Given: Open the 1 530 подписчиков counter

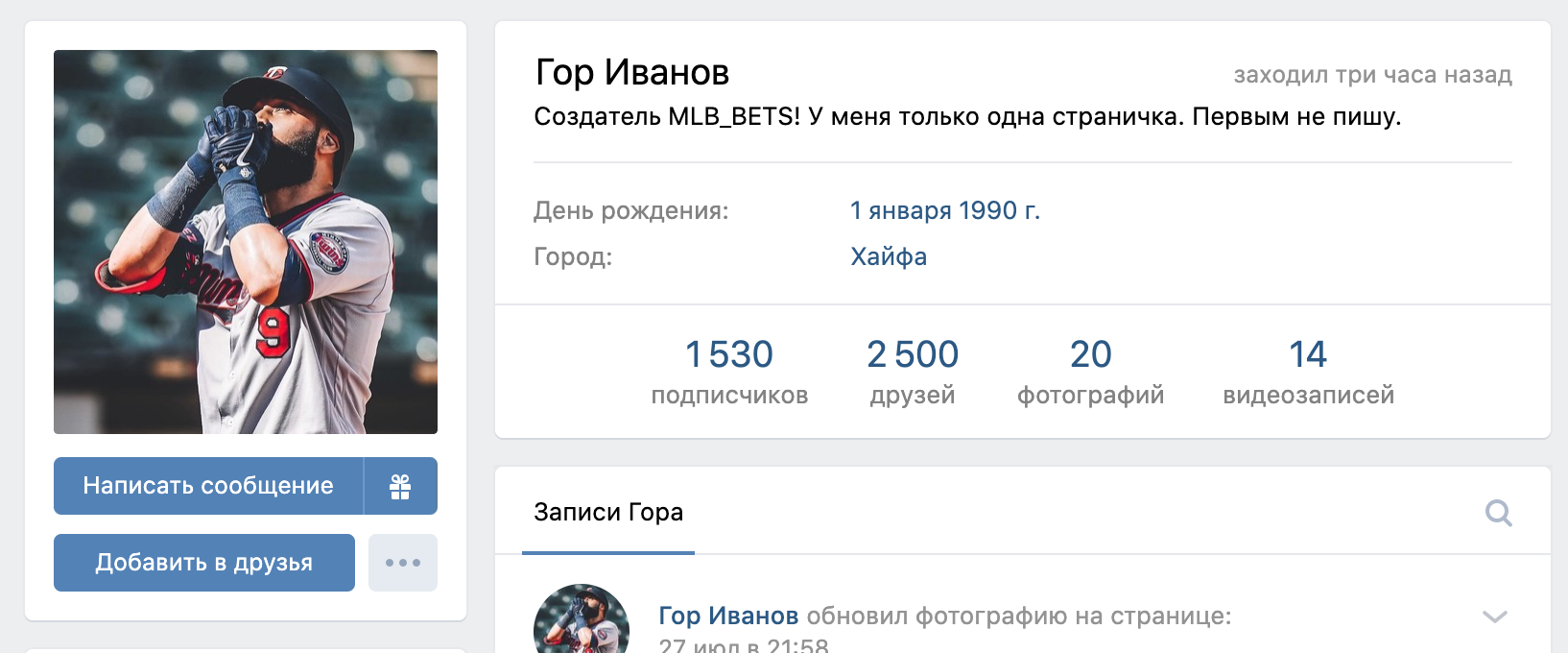Looking at the screenshot, I should 729,372.
